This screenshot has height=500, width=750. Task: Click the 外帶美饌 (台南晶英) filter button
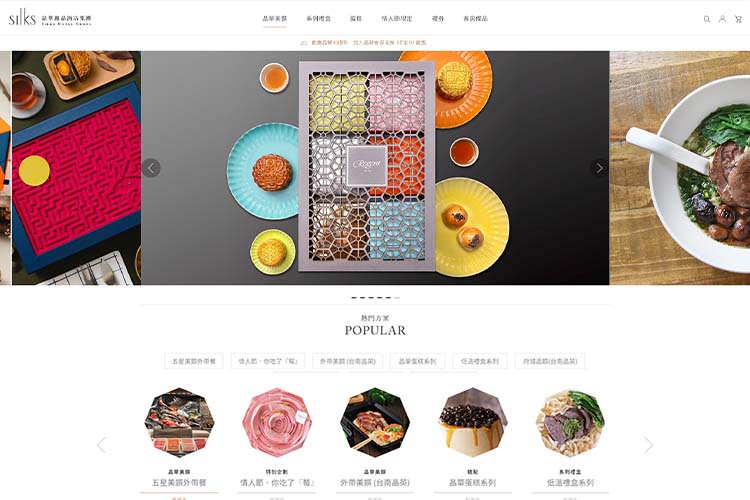(x=348, y=361)
